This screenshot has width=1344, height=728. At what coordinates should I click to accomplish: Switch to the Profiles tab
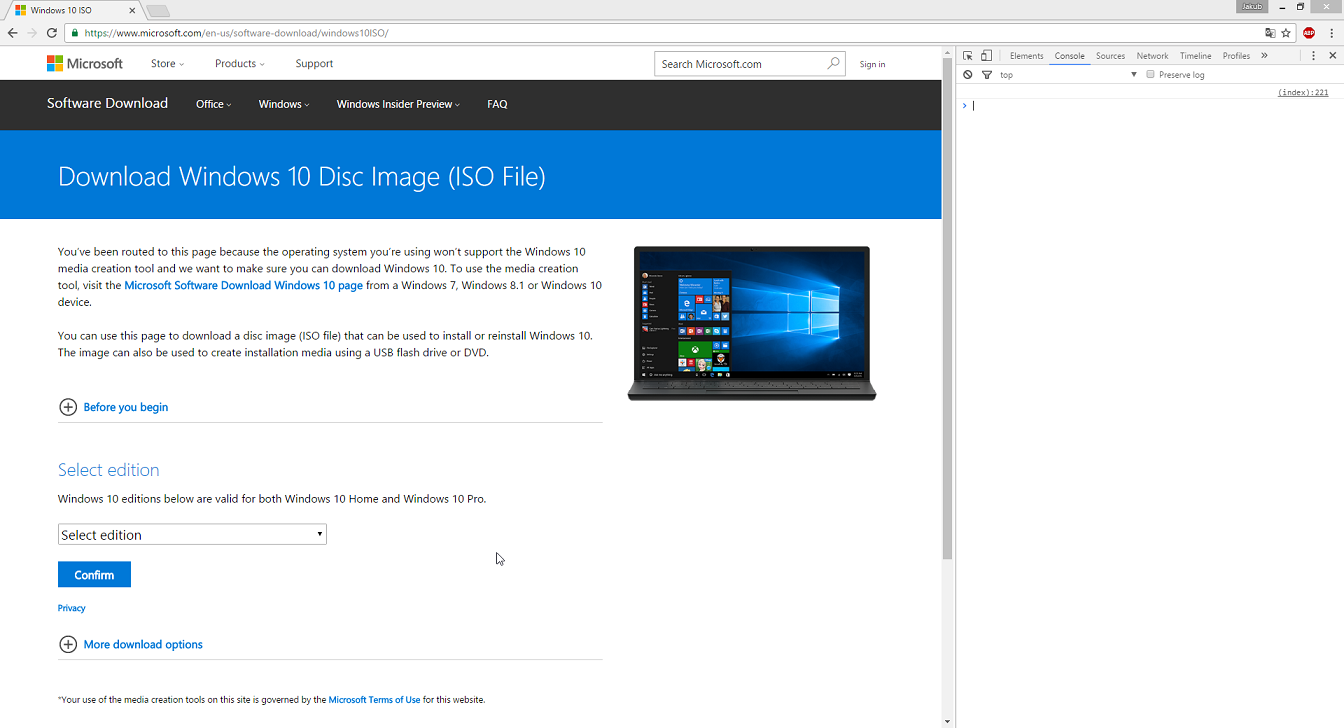coord(1236,56)
